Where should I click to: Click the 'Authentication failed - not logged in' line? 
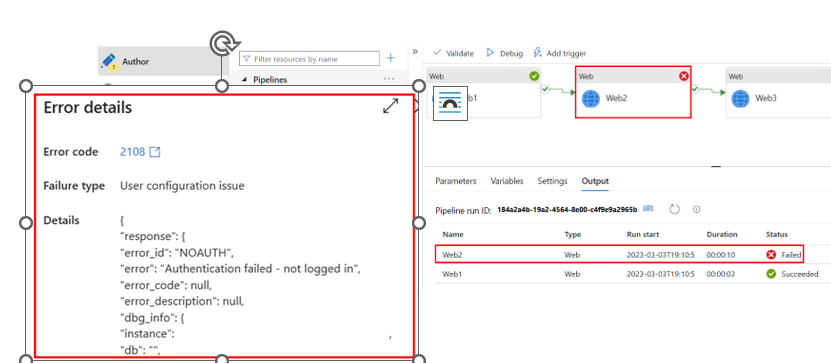click(x=241, y=268)
